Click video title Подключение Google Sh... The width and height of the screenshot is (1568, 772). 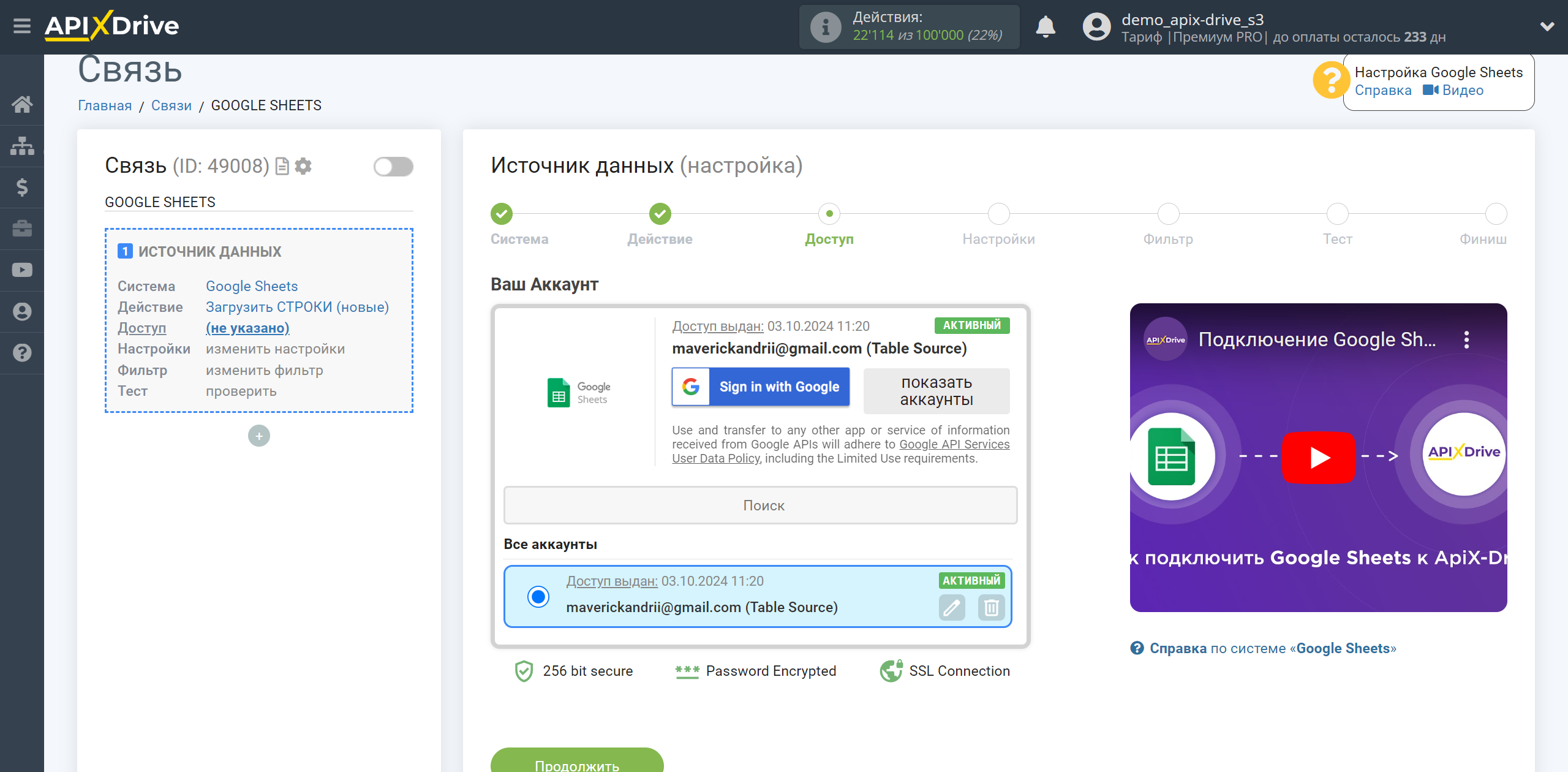tap(1317, 339)
